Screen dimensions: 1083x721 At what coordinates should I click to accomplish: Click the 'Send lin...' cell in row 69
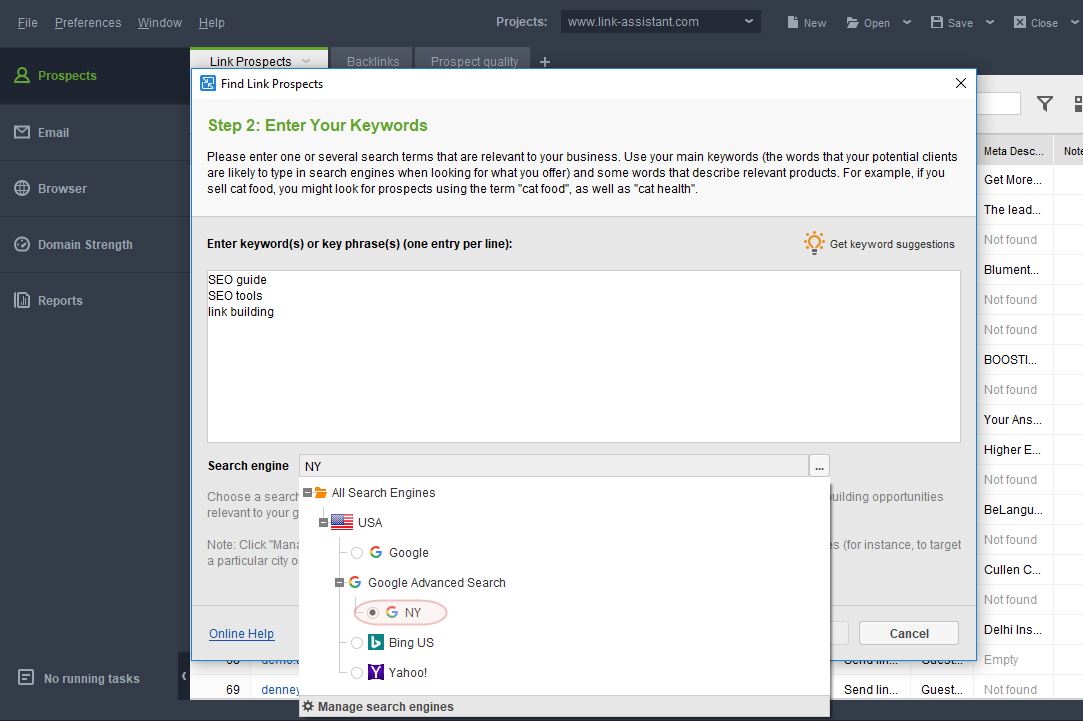coord(871,689)
